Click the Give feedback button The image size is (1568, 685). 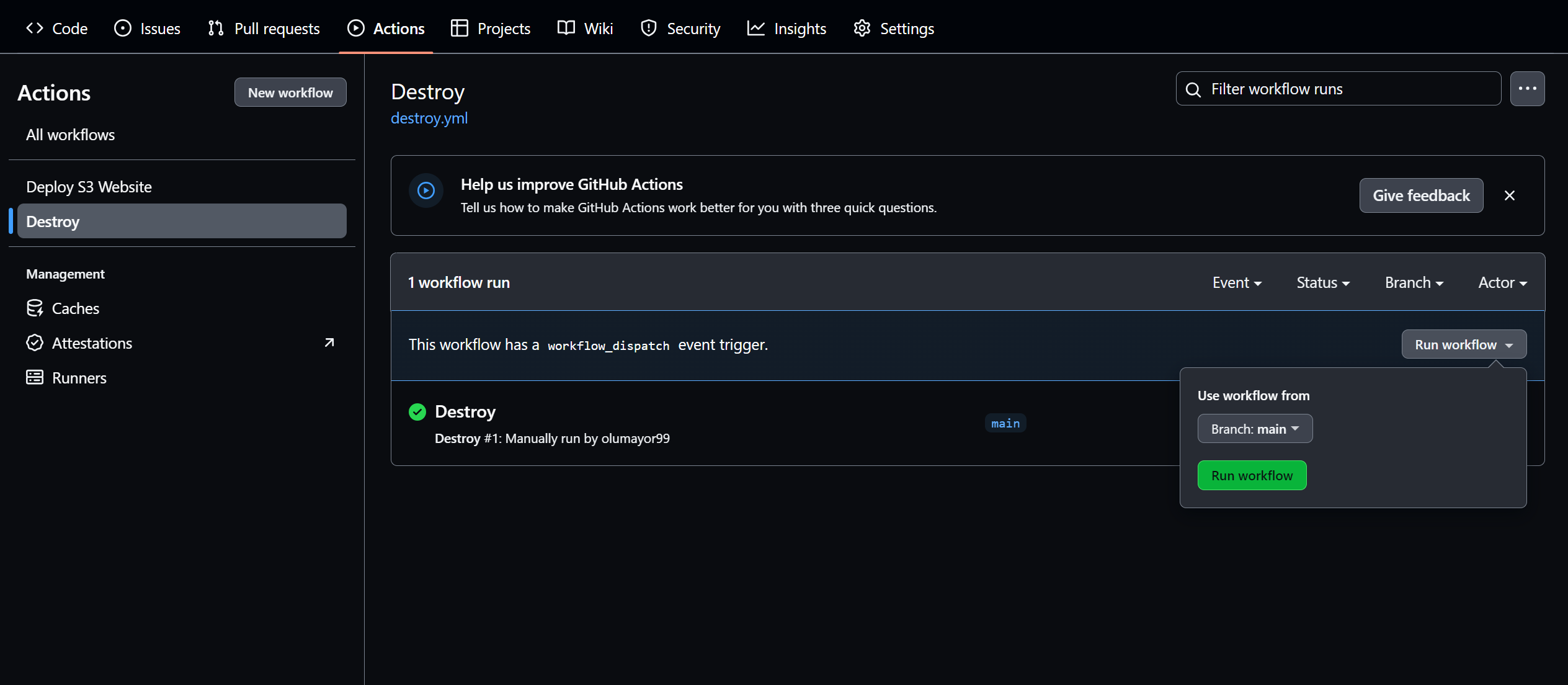click(1420, 195)
